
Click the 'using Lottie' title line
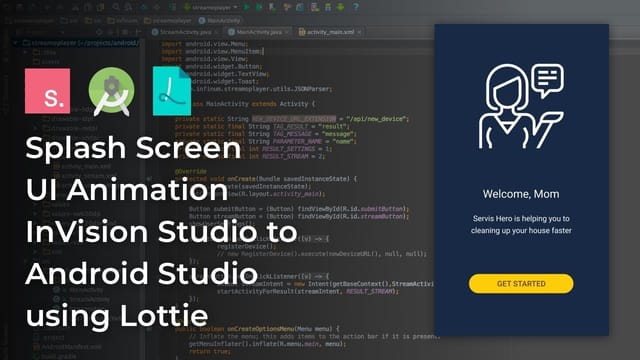[x=117, y=316]
